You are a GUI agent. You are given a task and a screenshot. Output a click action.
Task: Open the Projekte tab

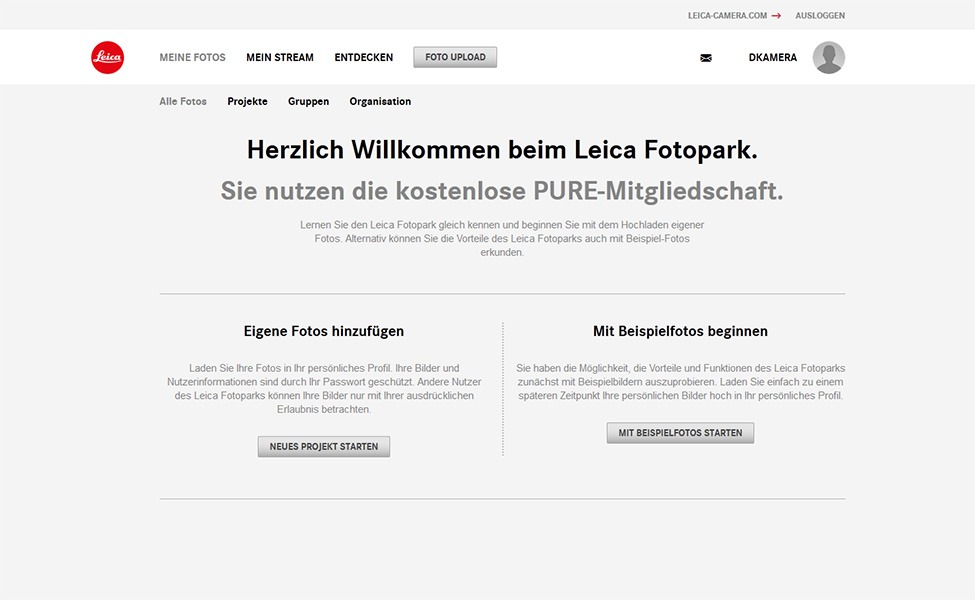tap(247, 102)
